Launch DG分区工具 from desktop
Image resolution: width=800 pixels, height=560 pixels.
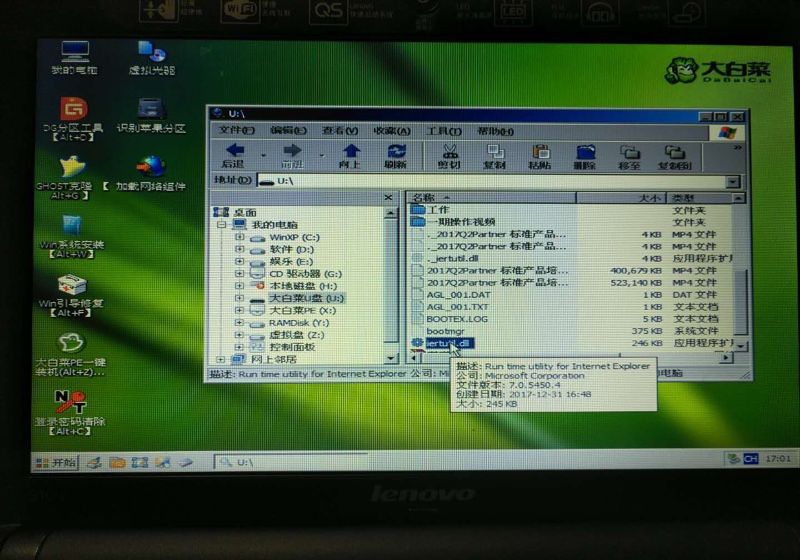pos(73,118)
